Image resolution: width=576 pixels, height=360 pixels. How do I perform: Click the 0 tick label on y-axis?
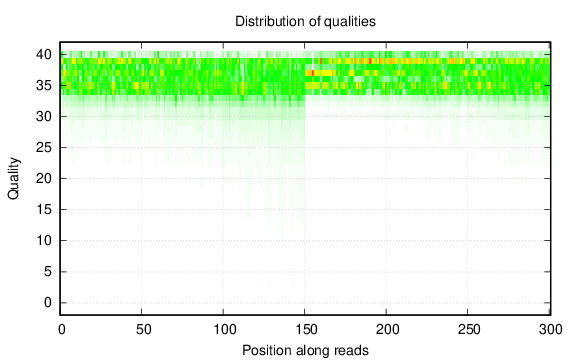pyautogui.click(x=48, y=303)
